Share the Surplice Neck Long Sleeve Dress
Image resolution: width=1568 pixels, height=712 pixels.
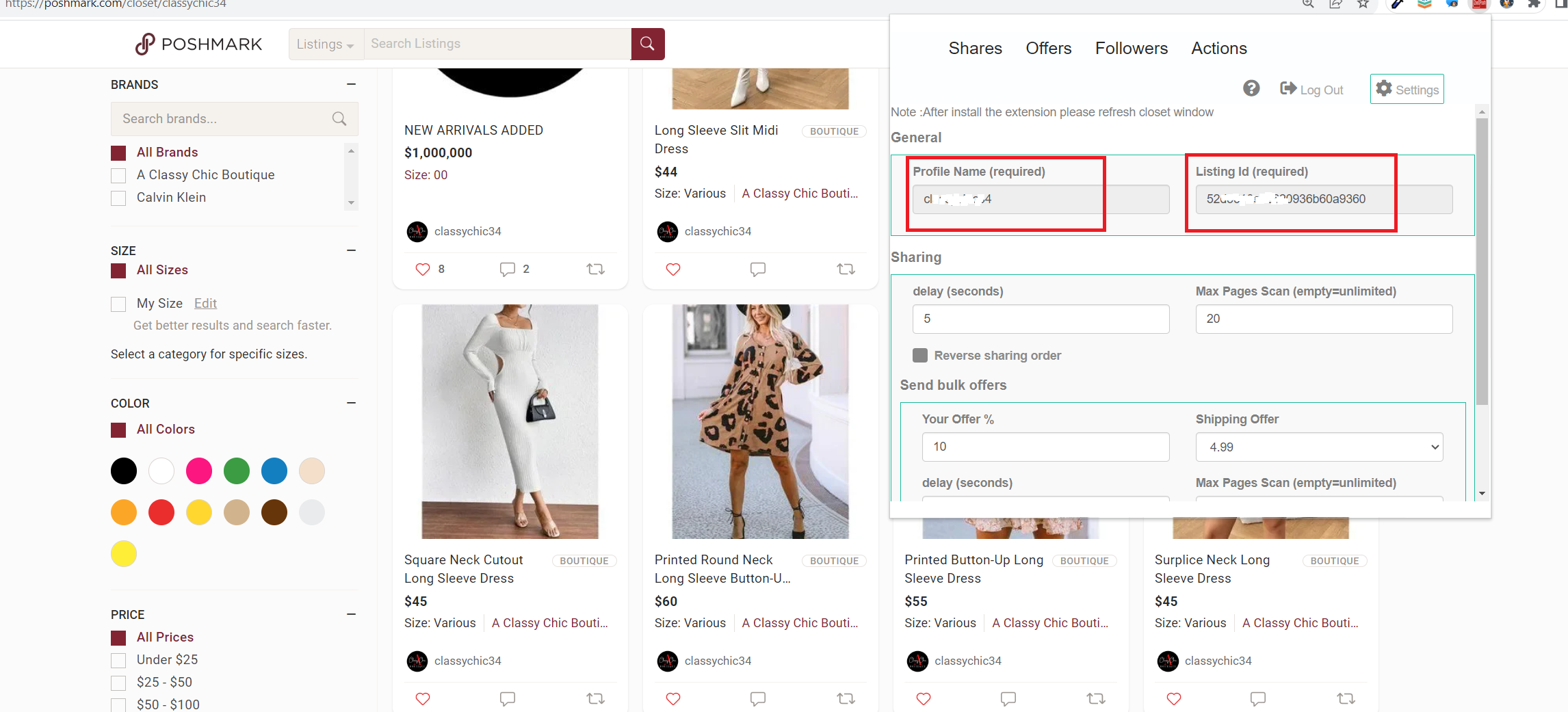click(x=1346, y=699)
